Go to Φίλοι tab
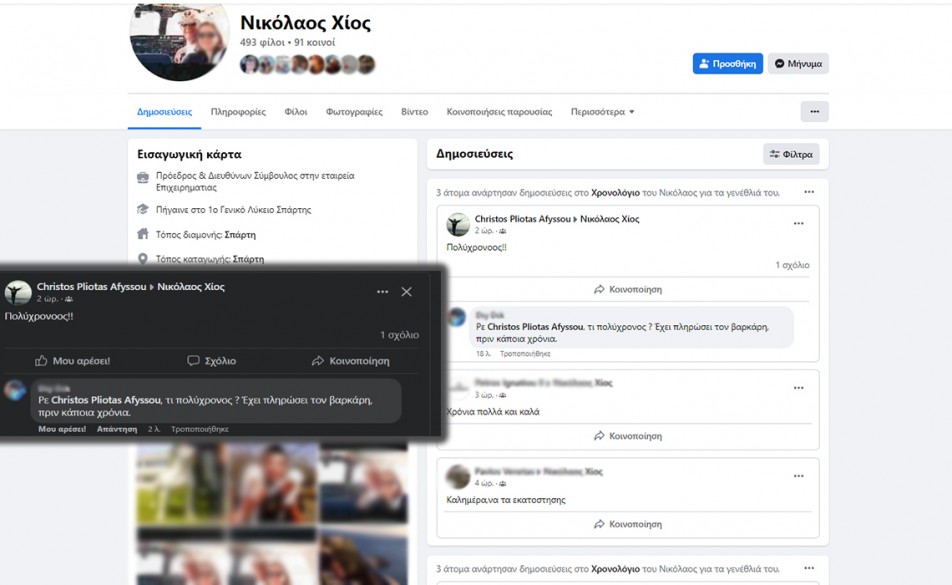The height and width of the screenshot is (585, 952). pyautogui.click(x=296, y=112)
